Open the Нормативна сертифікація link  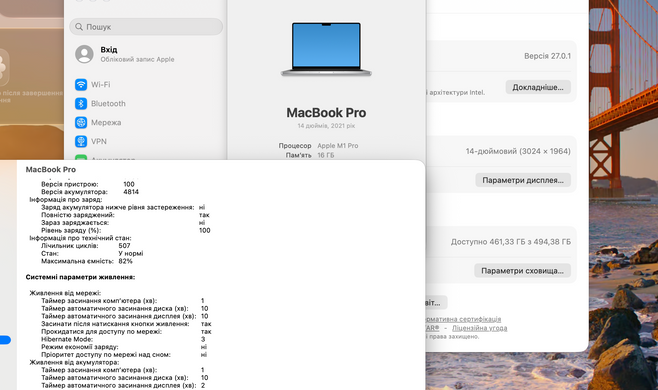(463, 319)
